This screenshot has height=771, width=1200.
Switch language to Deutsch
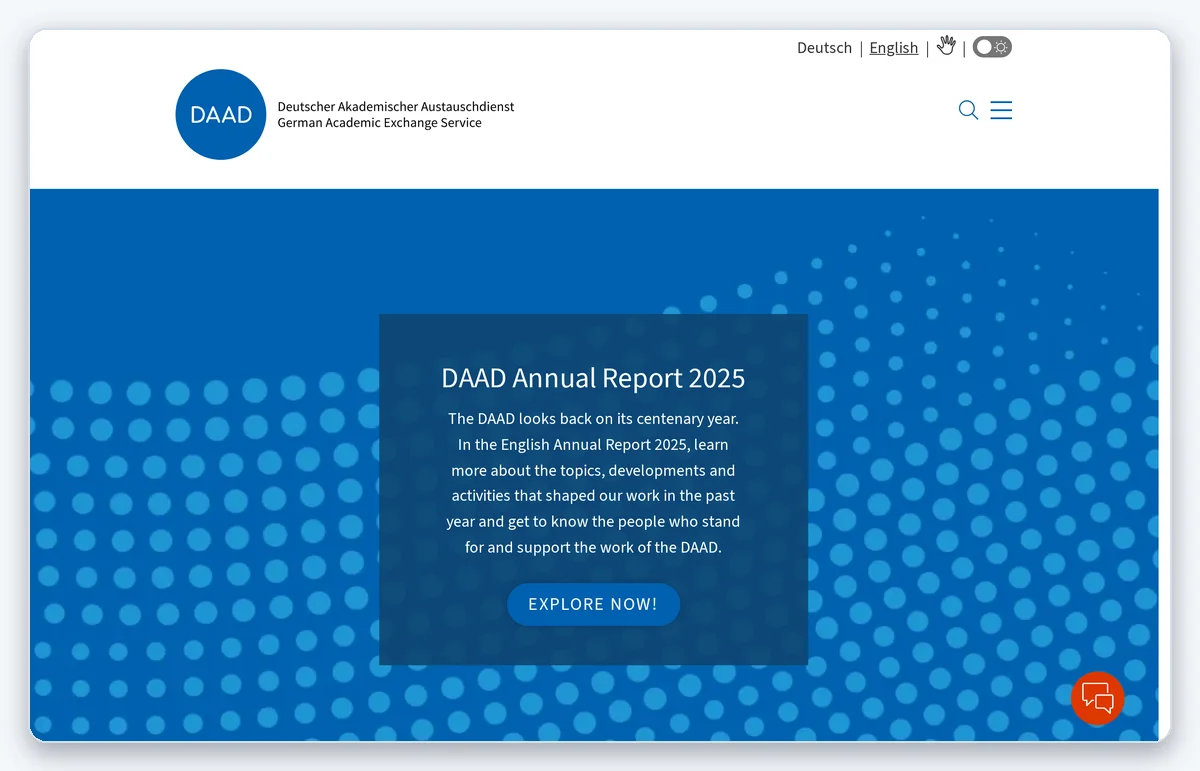click(x=824, y=48)
